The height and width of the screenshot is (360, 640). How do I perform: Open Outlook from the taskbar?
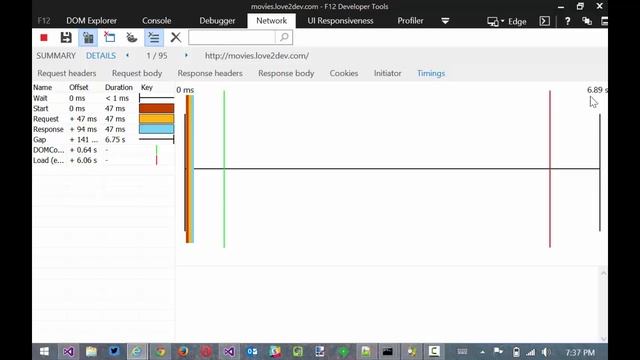252,351
